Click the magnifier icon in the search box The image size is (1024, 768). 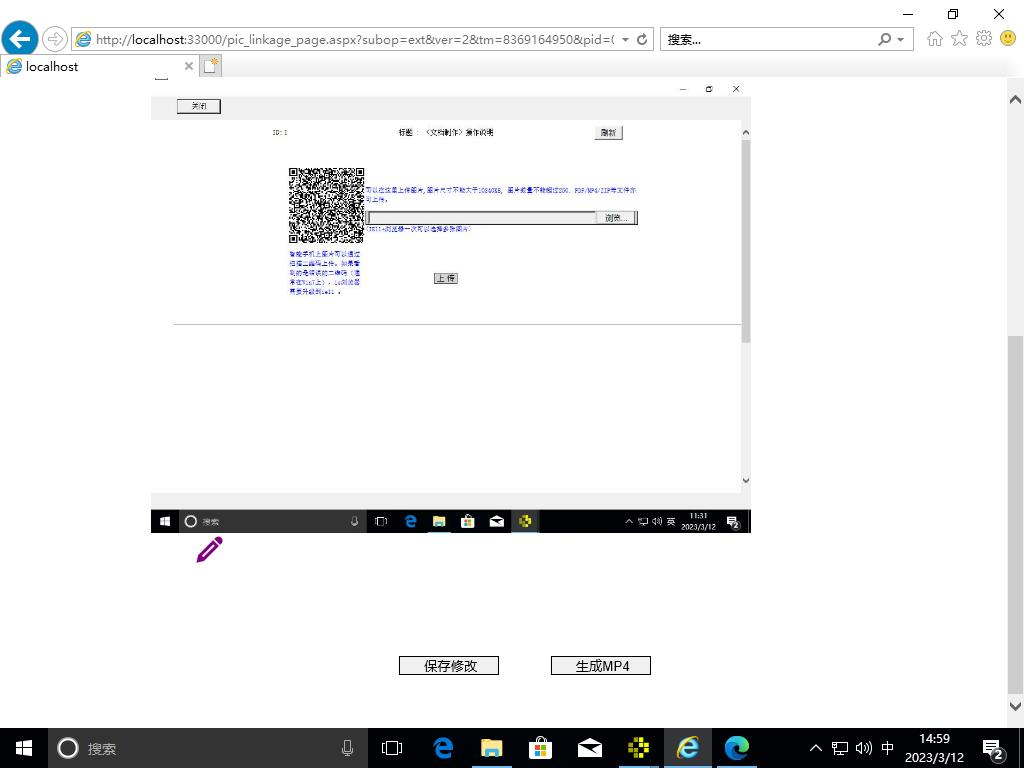tap(884, 40)
